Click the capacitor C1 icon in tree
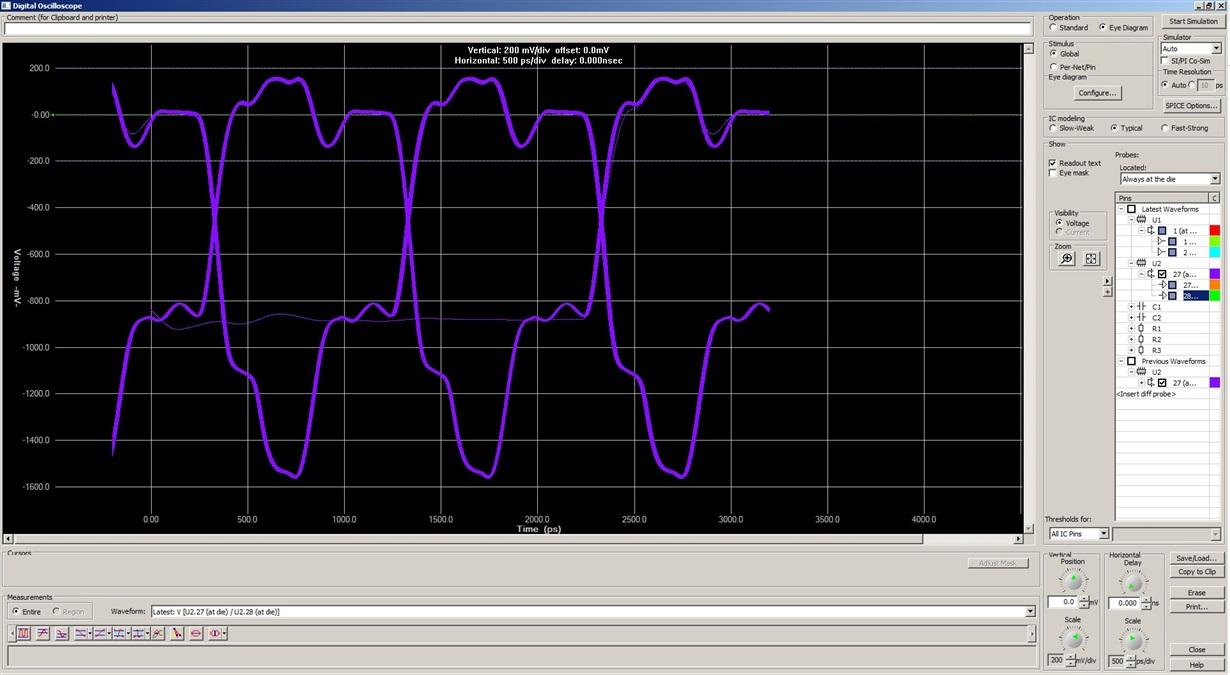The width and height of the screenshot is (1230, 675). (x=1142, y=307)
